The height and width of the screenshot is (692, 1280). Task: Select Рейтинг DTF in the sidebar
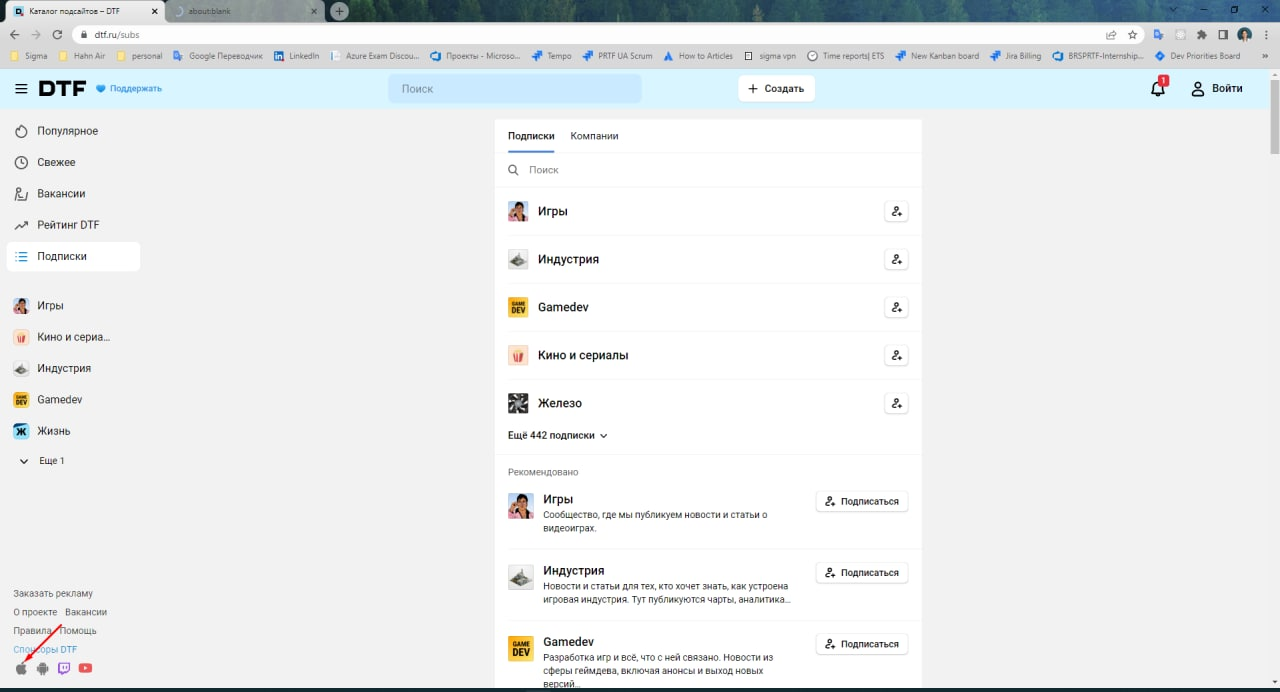(x=68, y=225)
